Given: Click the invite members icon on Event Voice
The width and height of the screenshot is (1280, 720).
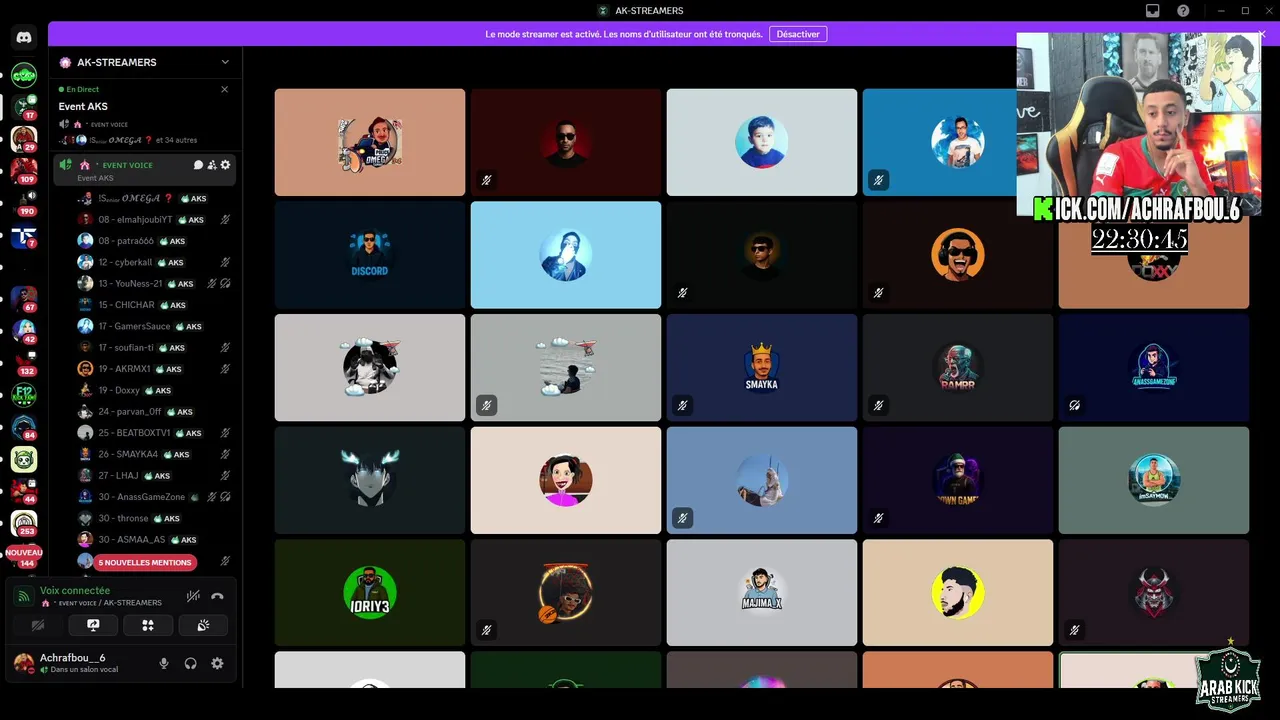Looking at the screenshot, I should (212, 165).
